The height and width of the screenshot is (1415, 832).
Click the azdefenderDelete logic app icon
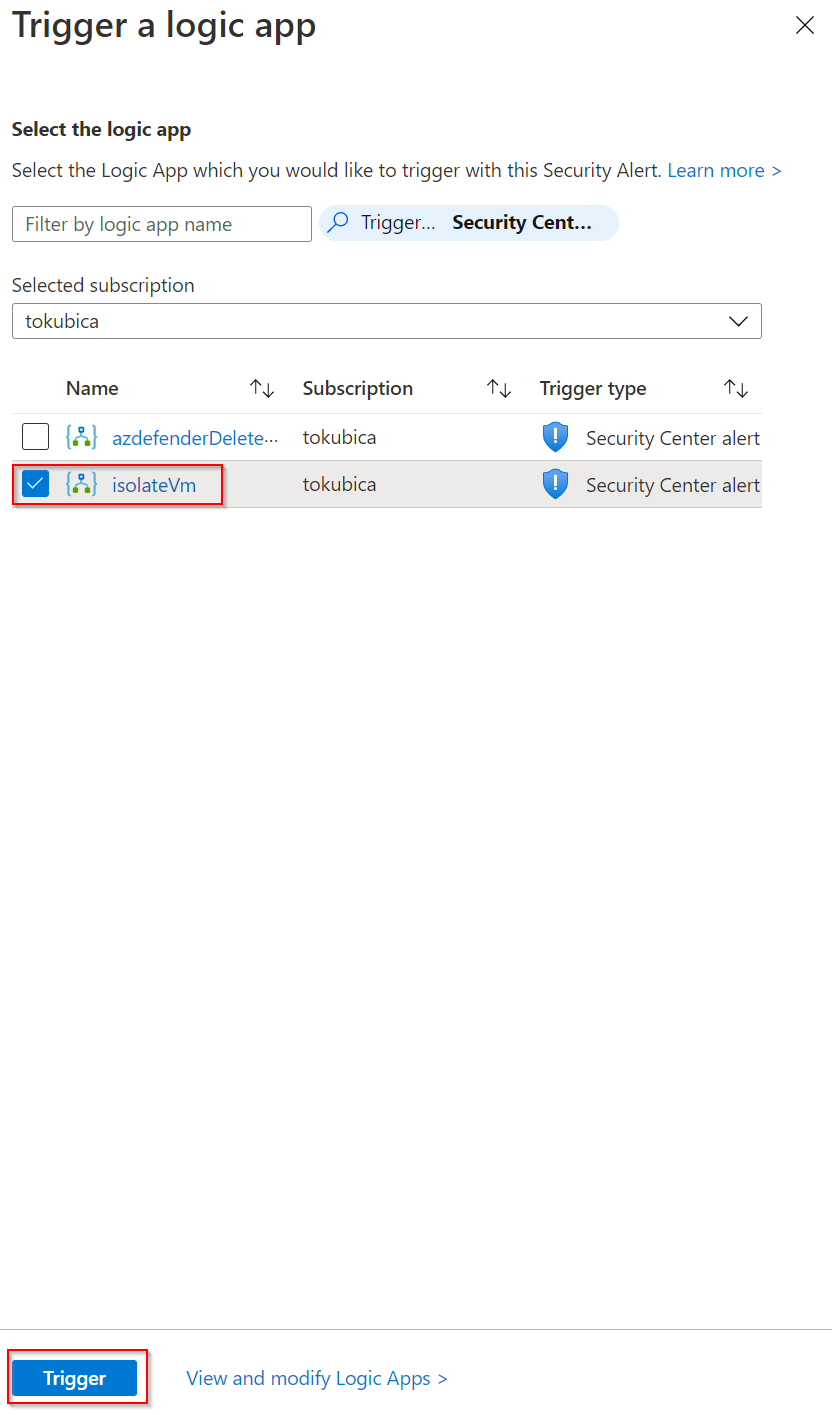click(x=81, y=437)
